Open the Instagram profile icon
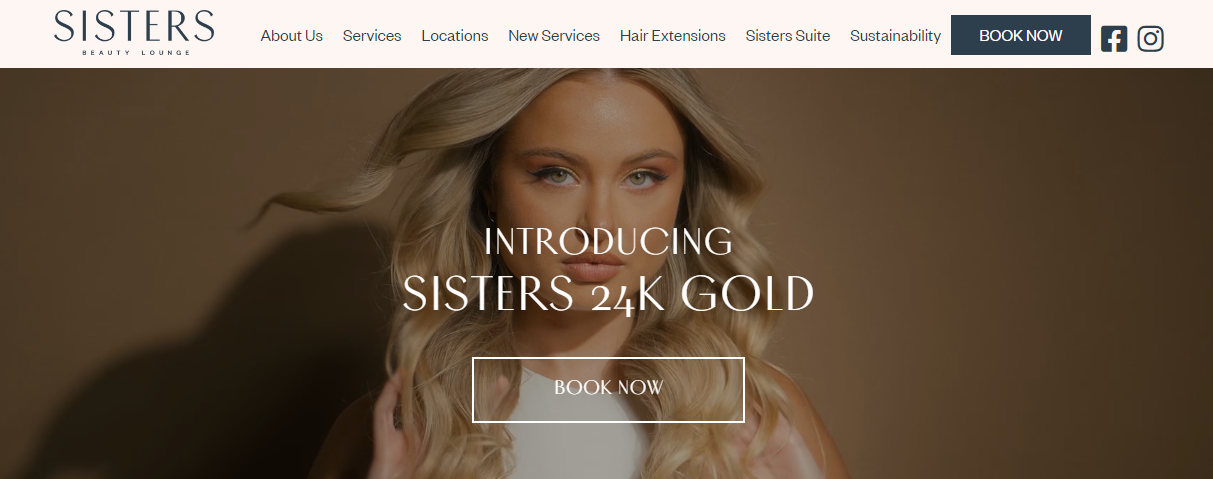 coord(1151,39)
